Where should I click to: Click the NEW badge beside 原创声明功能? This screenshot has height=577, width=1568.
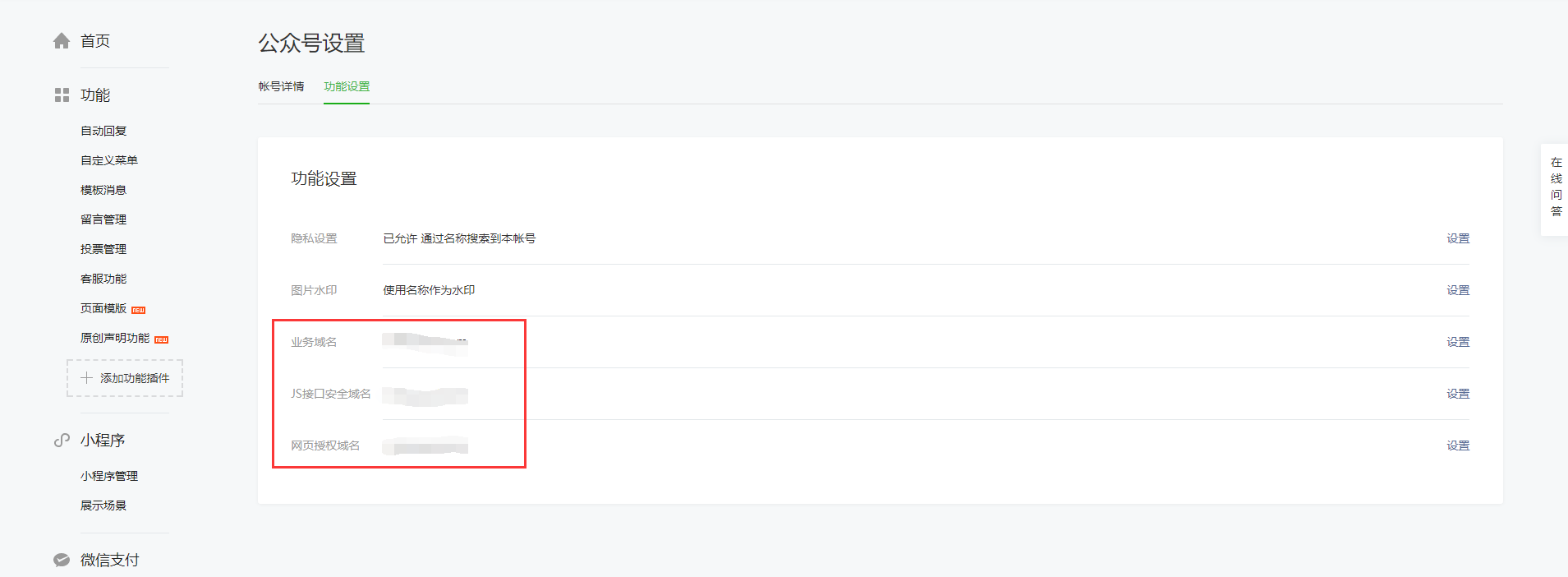(x=162, y=339)
